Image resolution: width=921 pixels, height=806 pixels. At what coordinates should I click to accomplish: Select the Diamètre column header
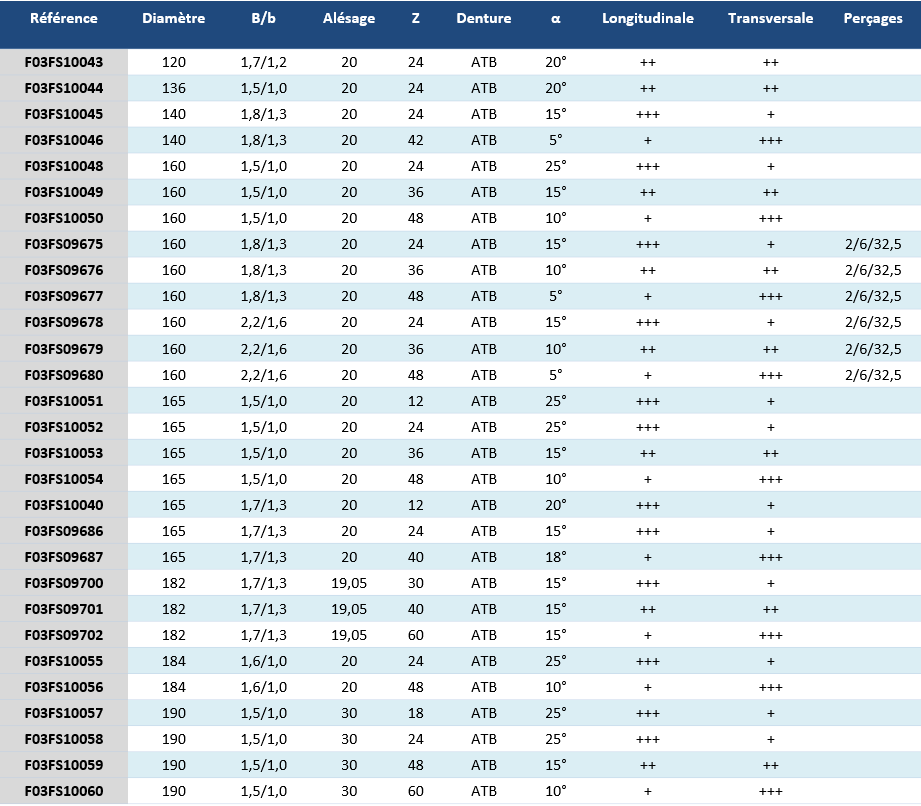[173, 18]
